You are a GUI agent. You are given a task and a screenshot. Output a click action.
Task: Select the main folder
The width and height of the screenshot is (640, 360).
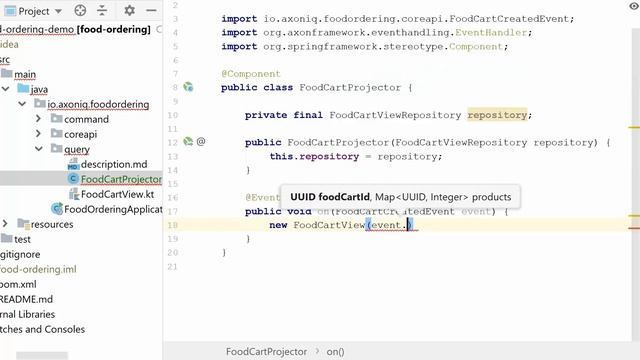coord(25,74)
